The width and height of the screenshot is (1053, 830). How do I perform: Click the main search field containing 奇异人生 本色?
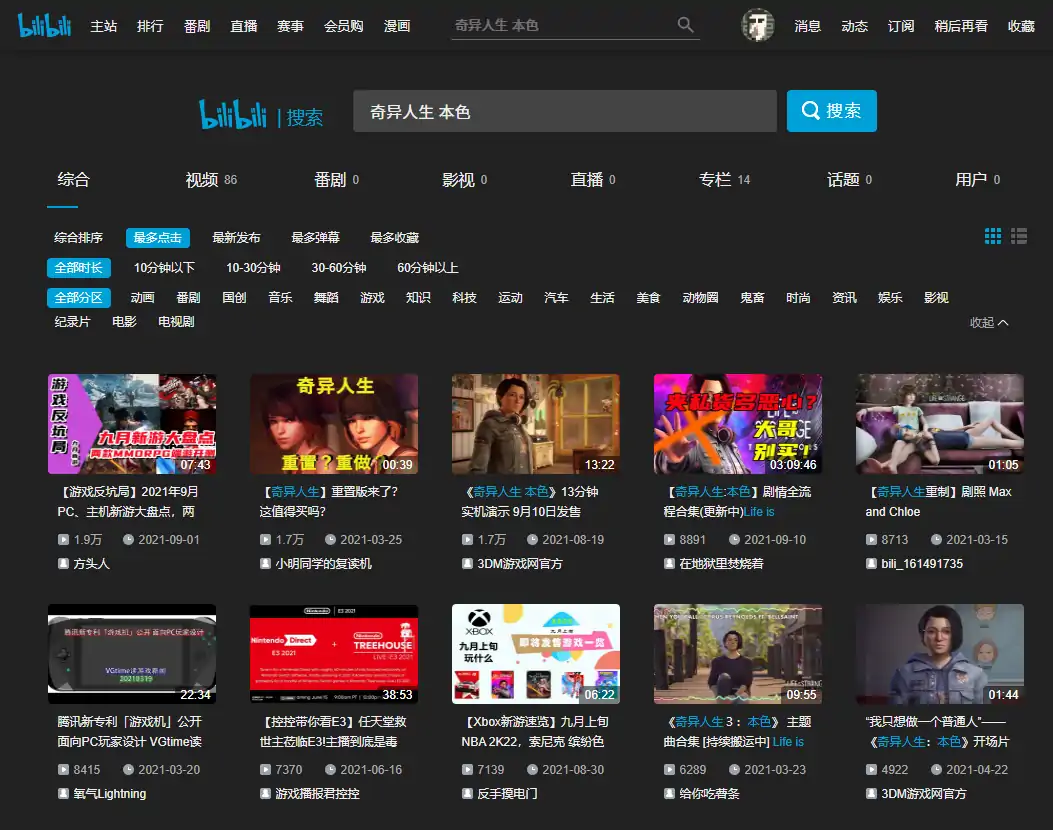click(565, 111)
